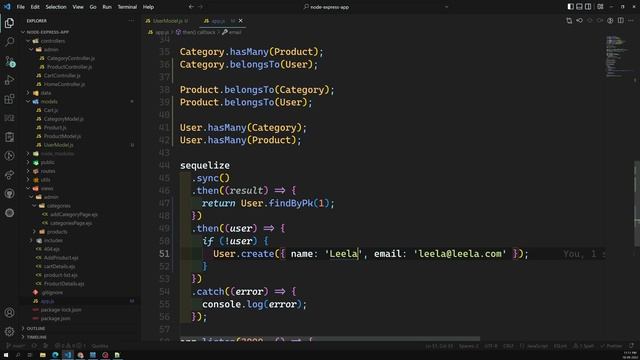Fold the block at line 46 gutter
This screenshot has width=640, height=360.
(x=176, y=191)
